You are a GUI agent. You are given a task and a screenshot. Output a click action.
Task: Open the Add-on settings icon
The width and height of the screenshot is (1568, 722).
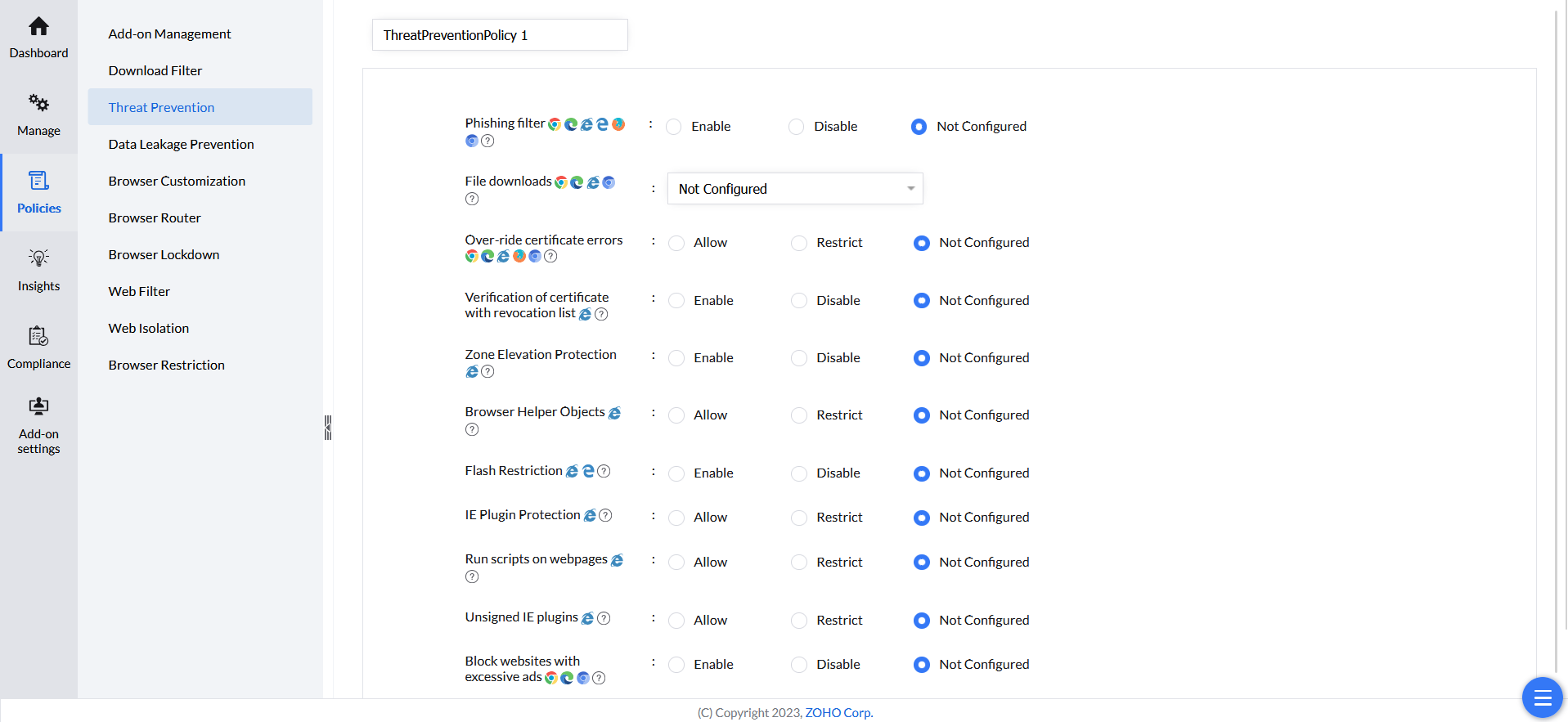[38, 406]
